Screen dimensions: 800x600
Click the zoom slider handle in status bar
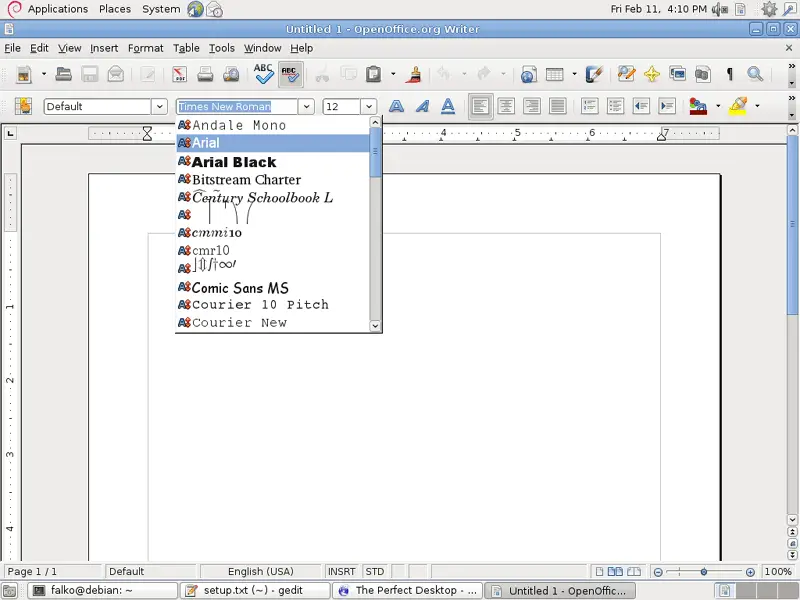pyautogui.click(x=704, y=572)
